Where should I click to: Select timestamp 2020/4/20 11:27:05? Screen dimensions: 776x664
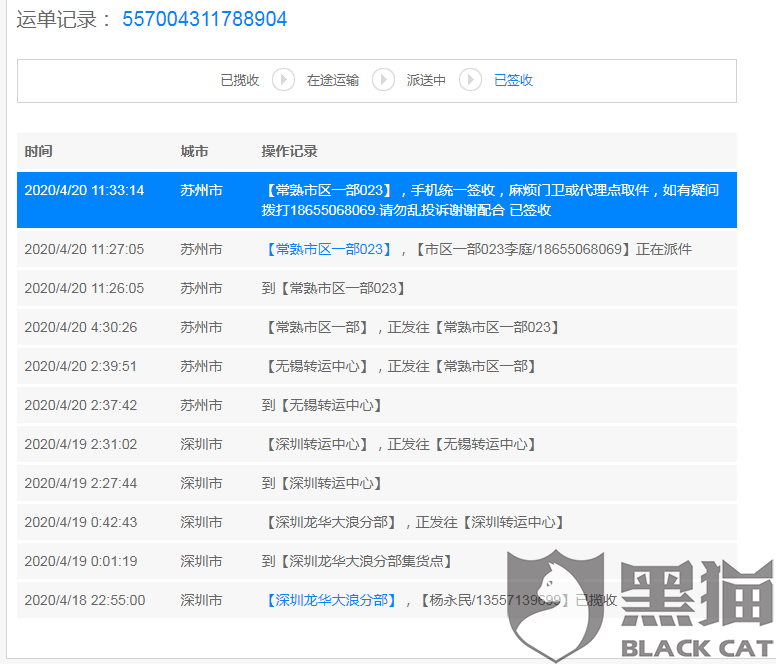(84, 249)
